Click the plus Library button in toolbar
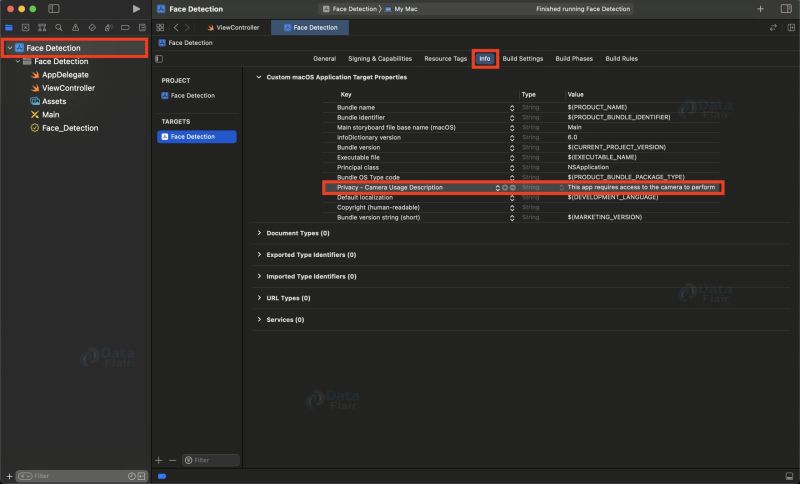The height and width of the screenshot is (484, 800). [760, 9]
